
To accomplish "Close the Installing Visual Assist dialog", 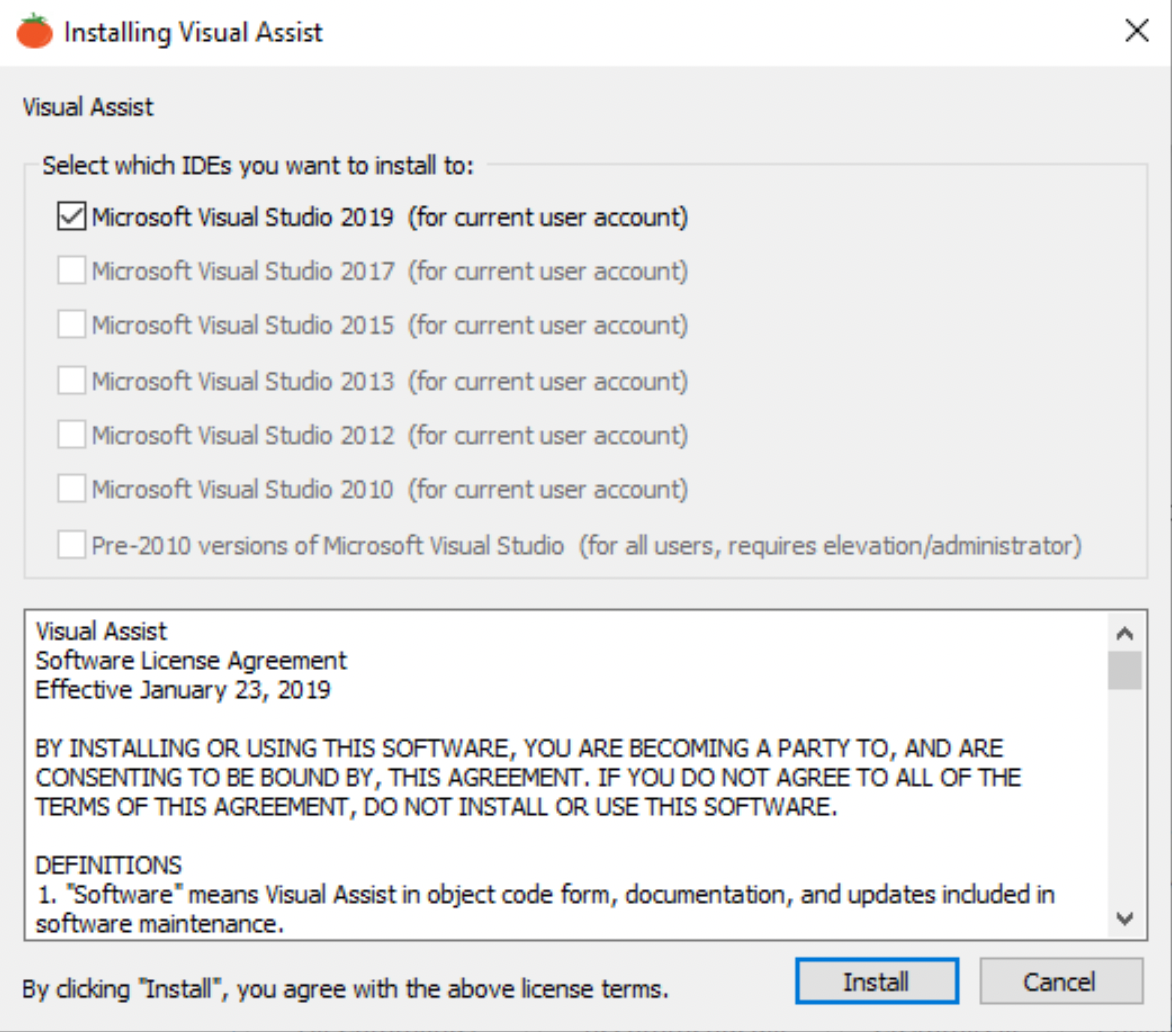I will 1136,31.
